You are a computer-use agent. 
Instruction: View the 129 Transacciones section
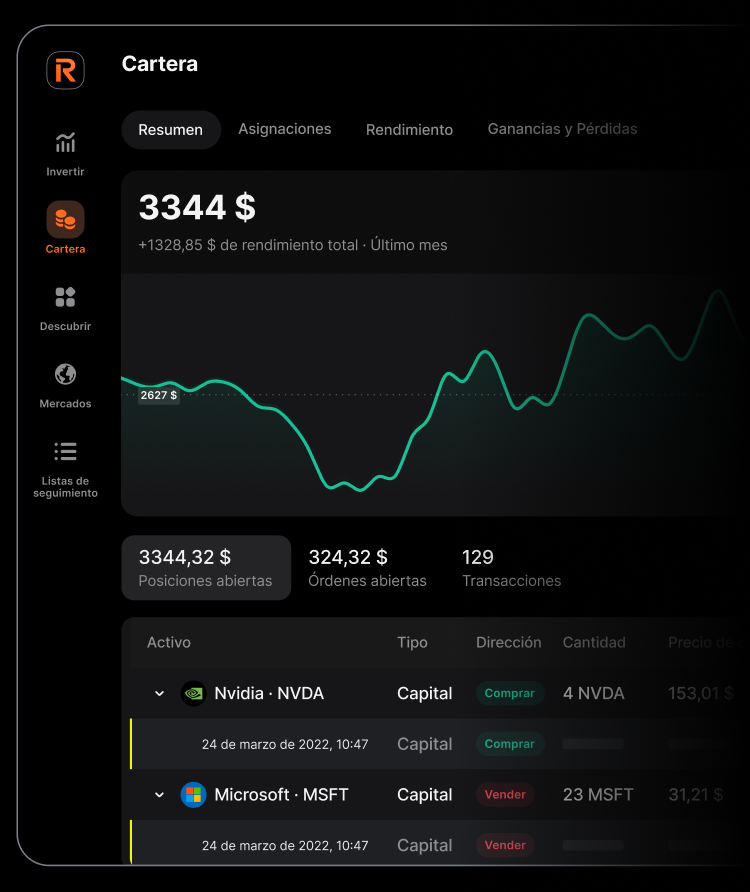pyautogui.click(x=511, y=568)
